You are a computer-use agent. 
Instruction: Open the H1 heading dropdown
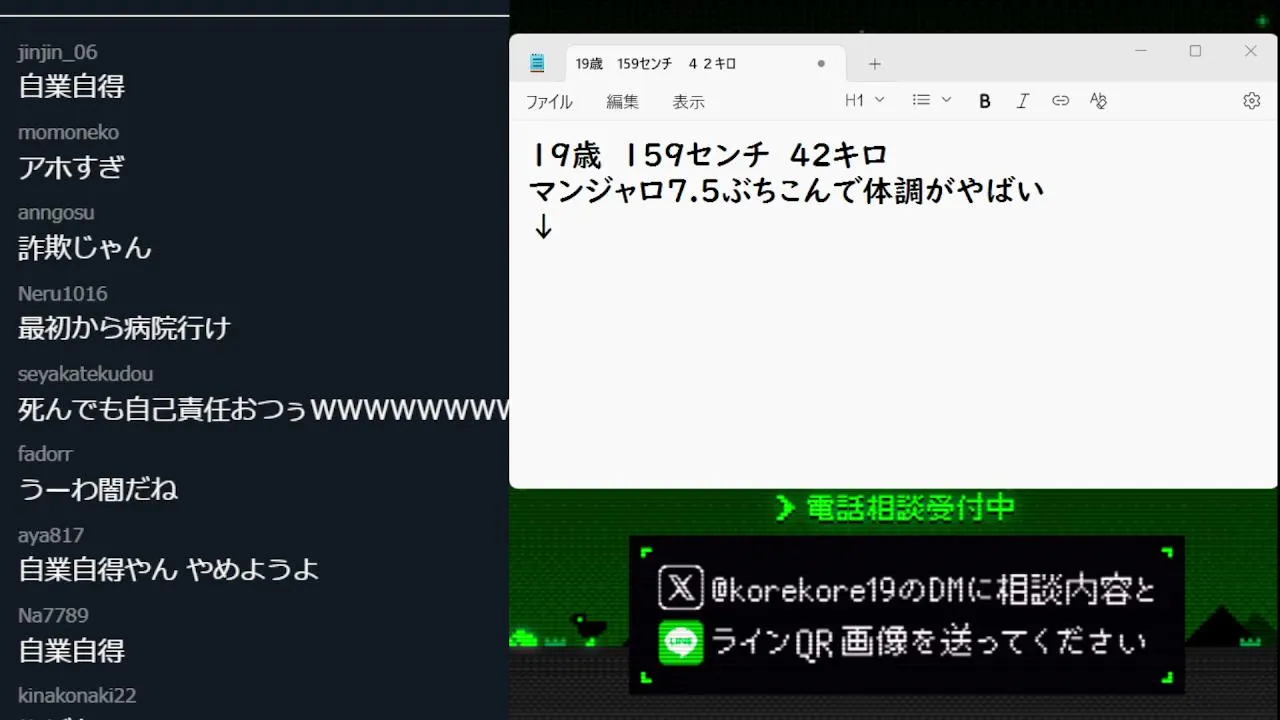pyautogui.click(x=865, y=100)
